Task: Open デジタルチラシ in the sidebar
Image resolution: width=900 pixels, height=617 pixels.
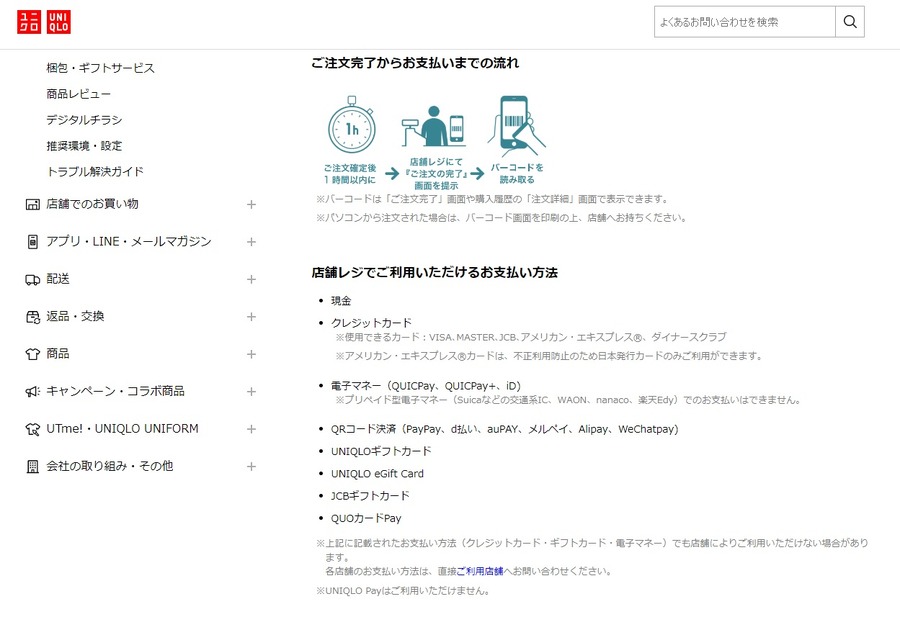Action: 84,120
